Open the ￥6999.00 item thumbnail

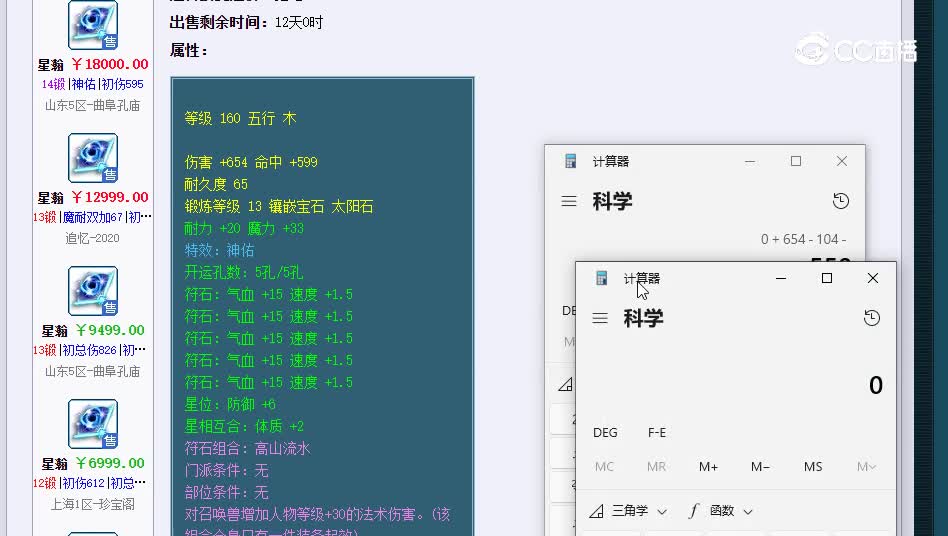point(93,424)
